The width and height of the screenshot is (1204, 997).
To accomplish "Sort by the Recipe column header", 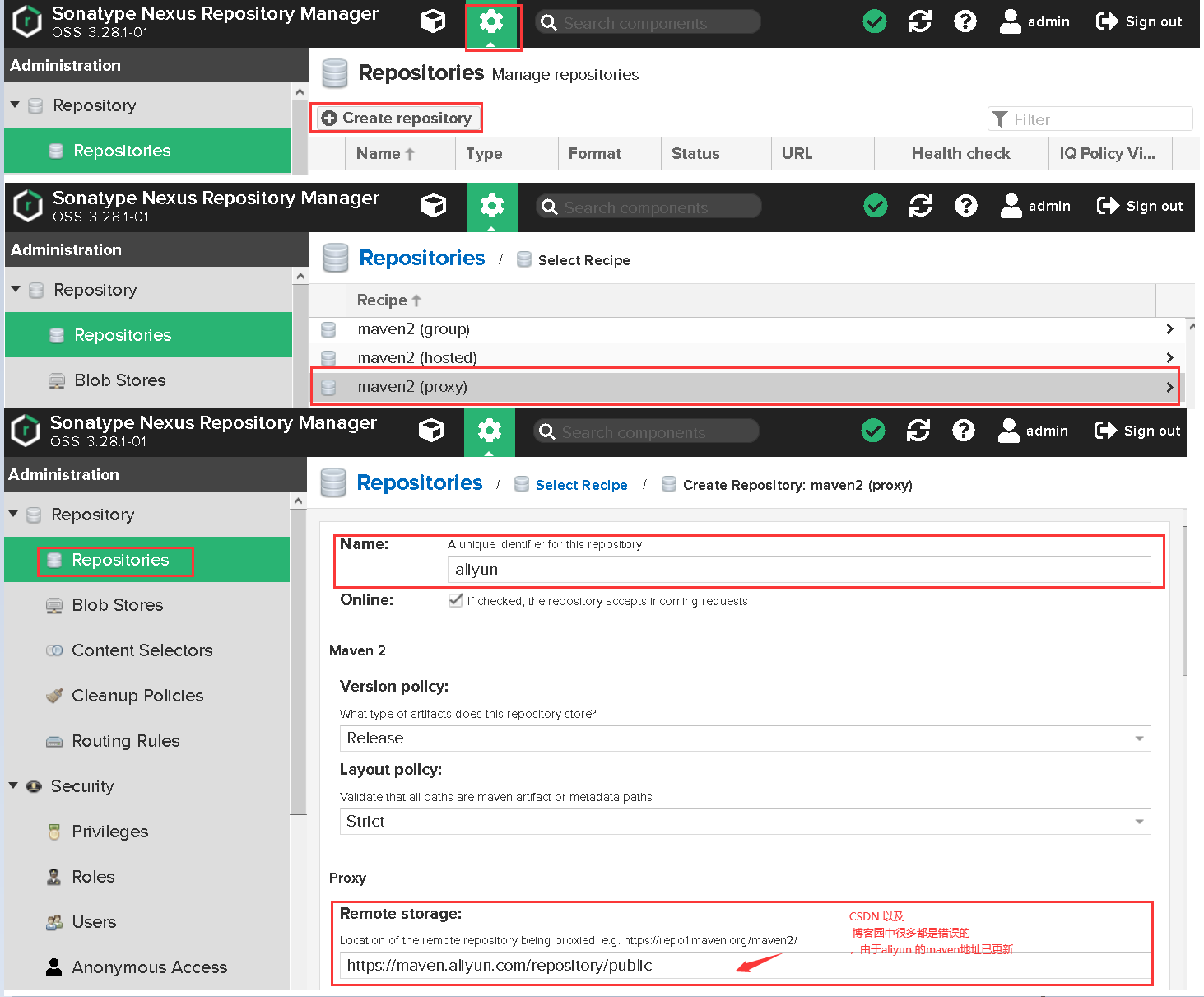I will point(751,300).
